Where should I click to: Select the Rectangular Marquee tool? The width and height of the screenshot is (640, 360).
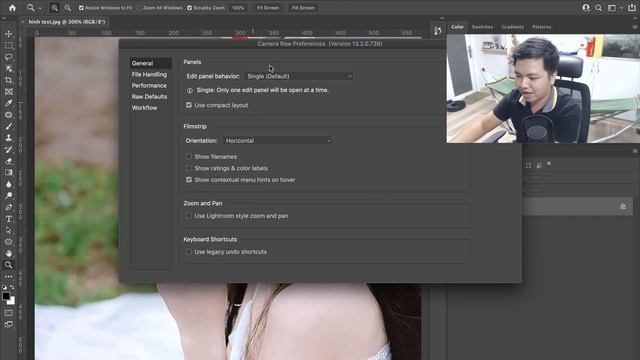9,46
